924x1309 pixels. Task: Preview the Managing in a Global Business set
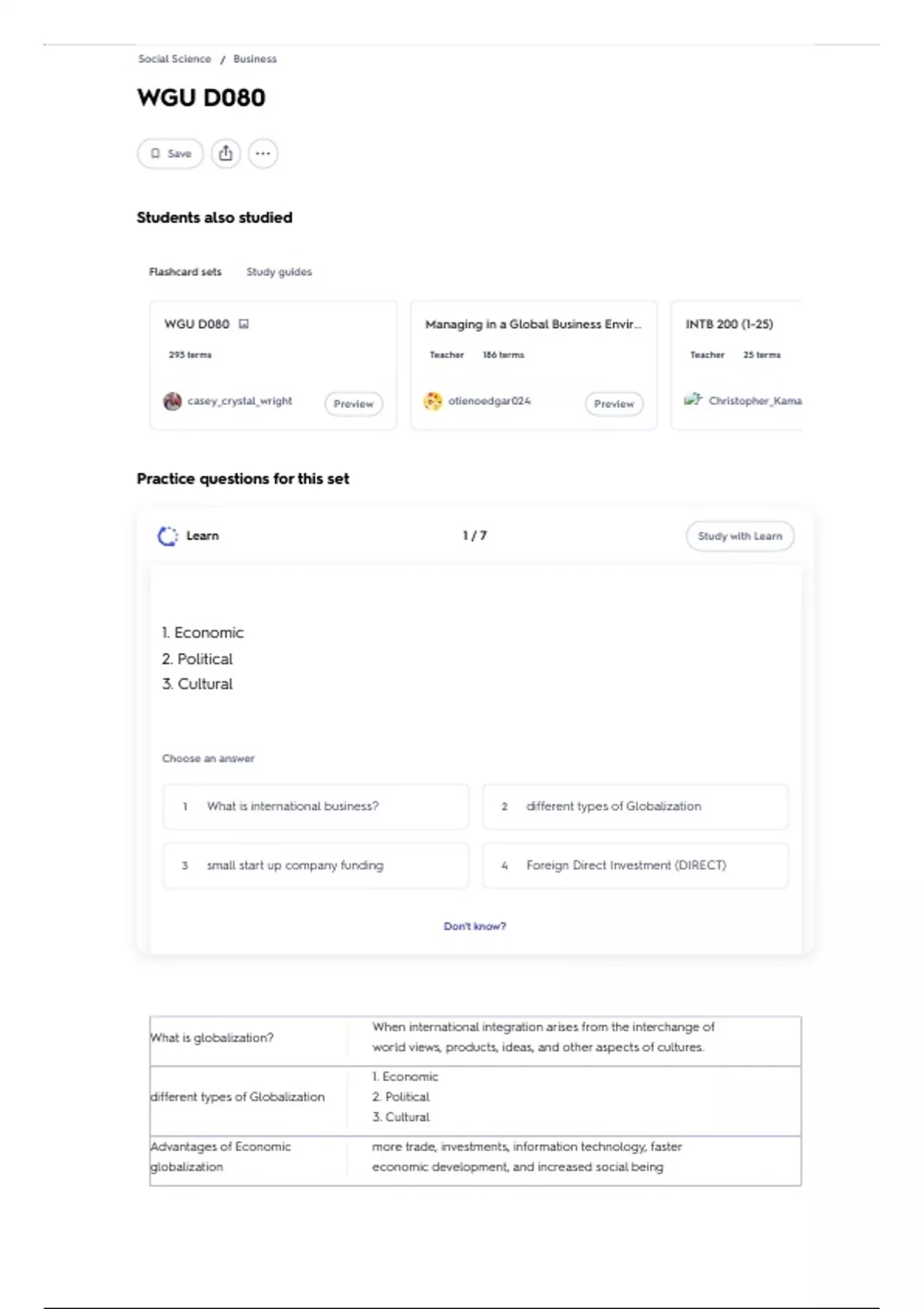click(614, 403)
